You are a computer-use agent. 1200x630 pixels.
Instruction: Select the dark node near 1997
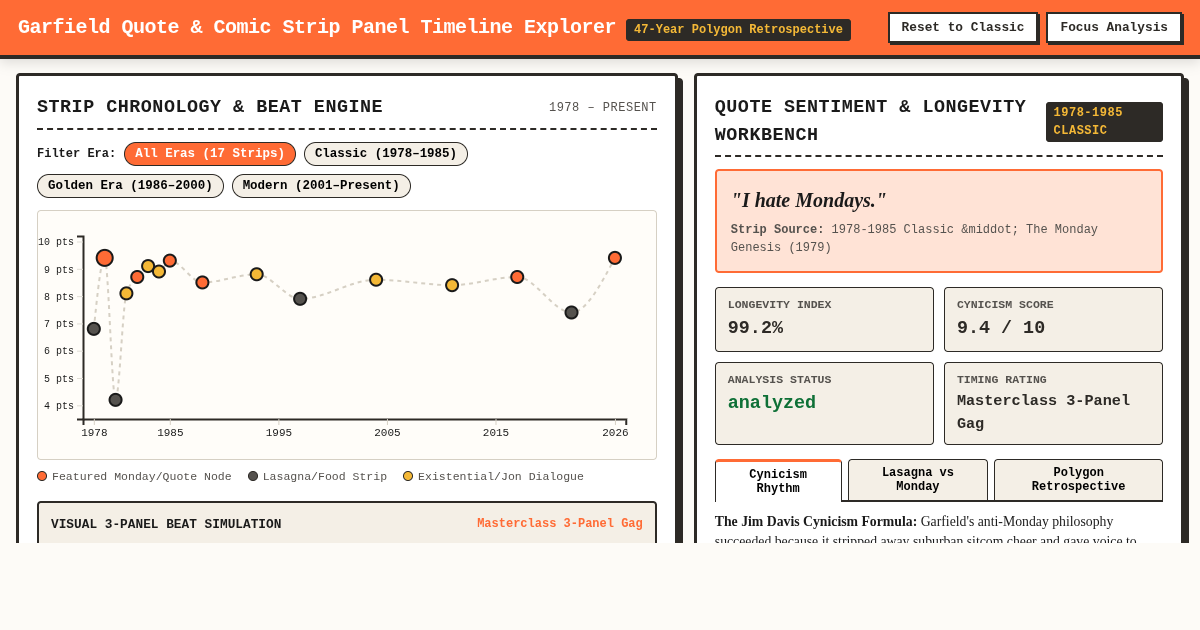coord(300,299)
